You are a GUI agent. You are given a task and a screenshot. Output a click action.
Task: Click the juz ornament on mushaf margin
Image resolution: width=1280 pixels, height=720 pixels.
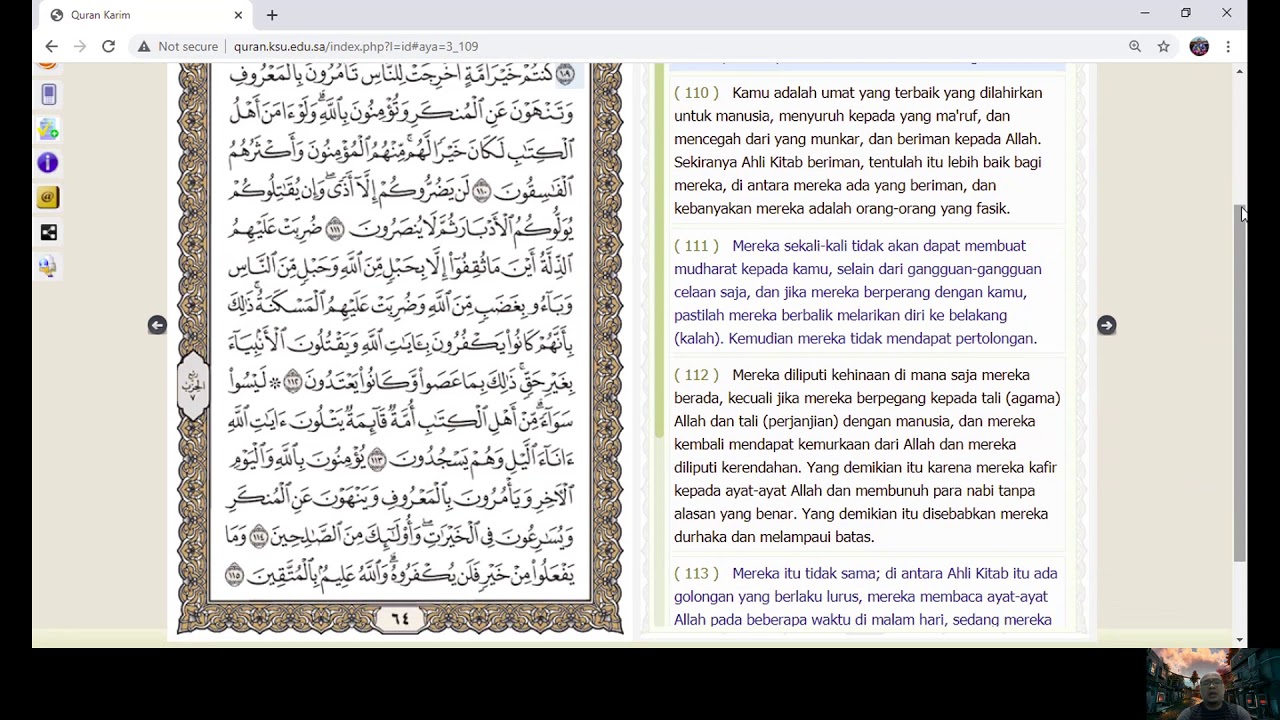coord(193,384)
